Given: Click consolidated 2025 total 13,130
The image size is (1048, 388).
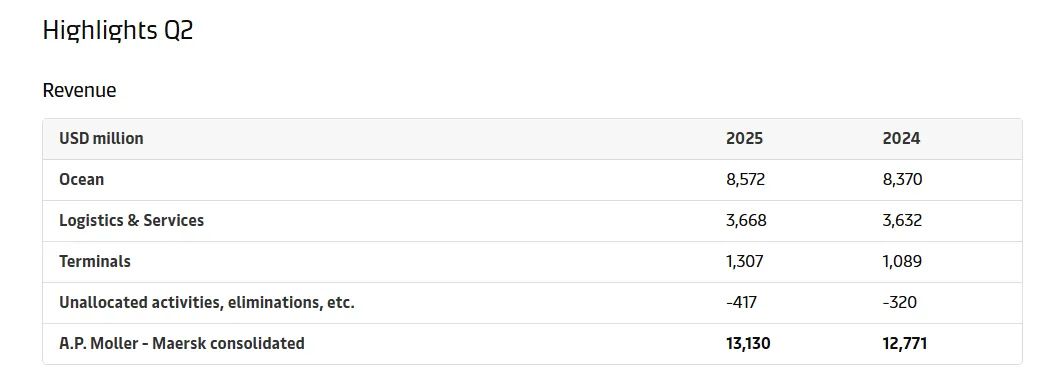Looking at the screenshot, I should pos(748,343).
